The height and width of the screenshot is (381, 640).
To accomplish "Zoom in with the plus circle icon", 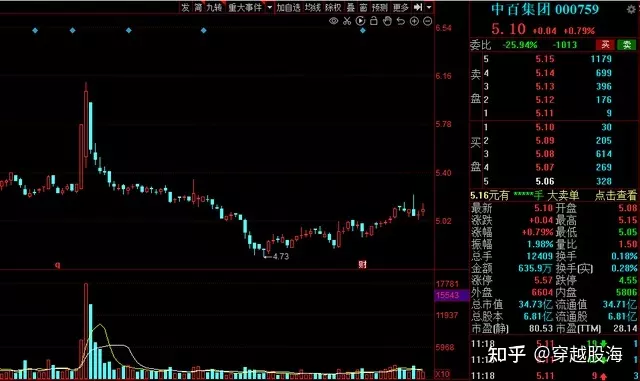I will pyautogui.click(x=414, y=21).
